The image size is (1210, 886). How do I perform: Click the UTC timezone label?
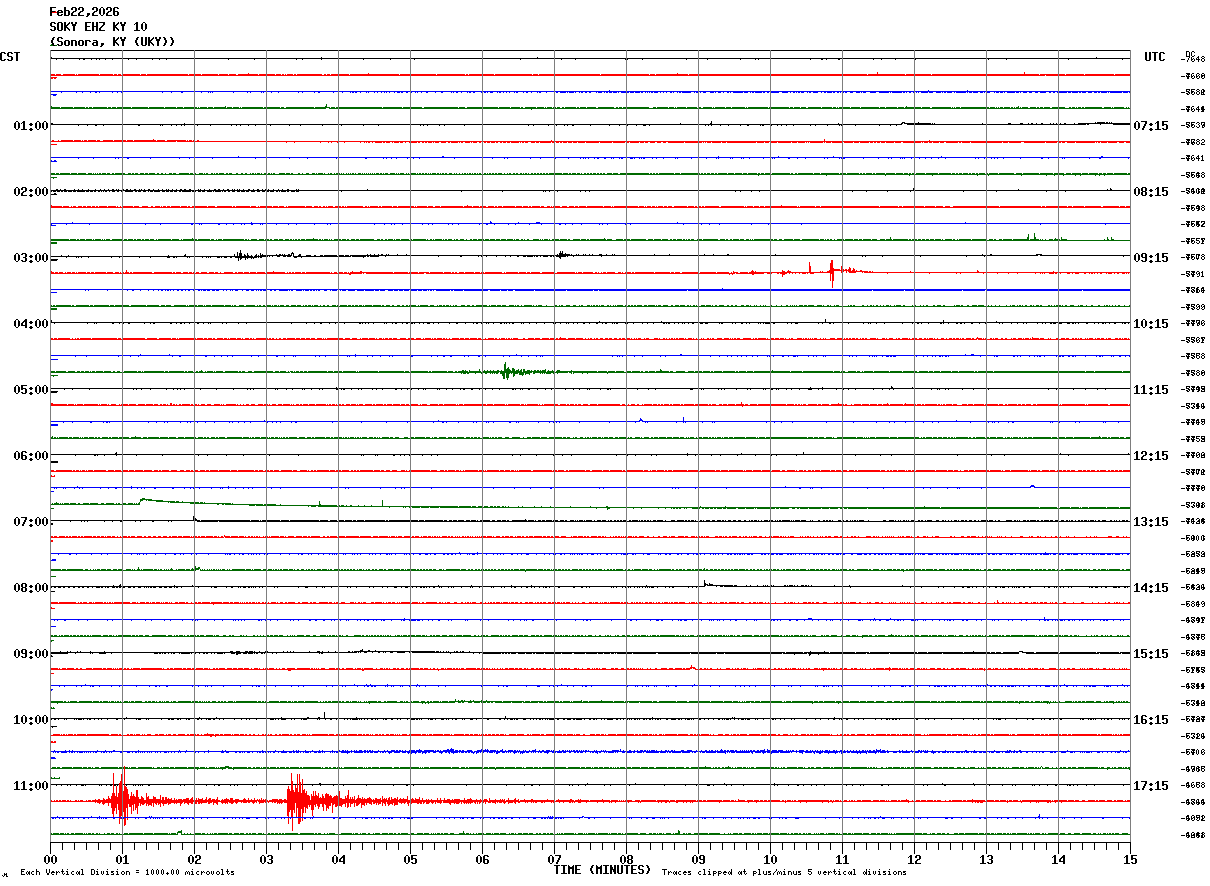pos(1155,57)
